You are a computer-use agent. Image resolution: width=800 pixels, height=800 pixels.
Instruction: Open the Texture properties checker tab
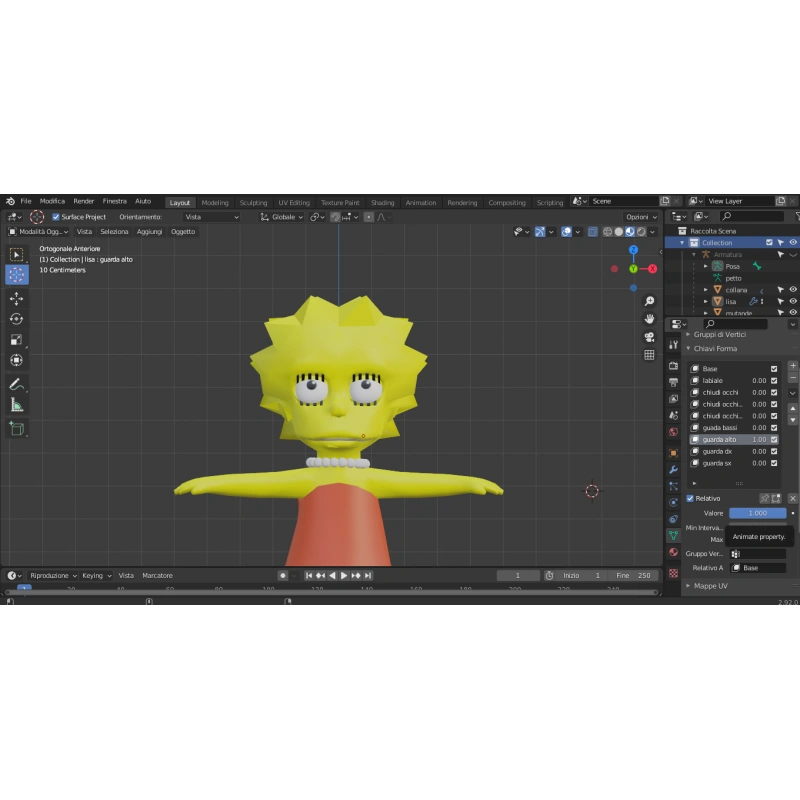673,573
